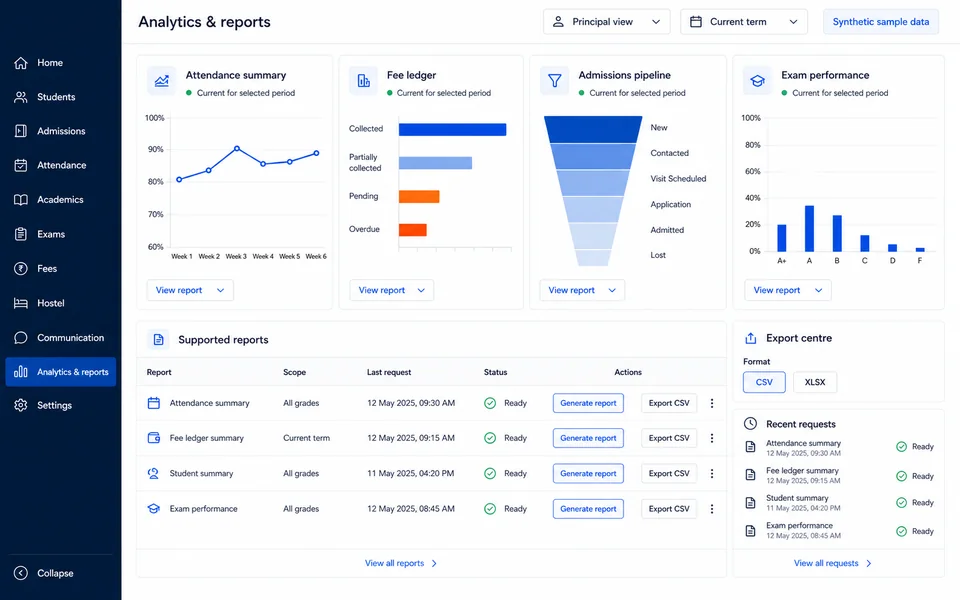This screenshot has width=960, height=600.
Task: Click the Supported reports document icon
Action: (159, 340)
